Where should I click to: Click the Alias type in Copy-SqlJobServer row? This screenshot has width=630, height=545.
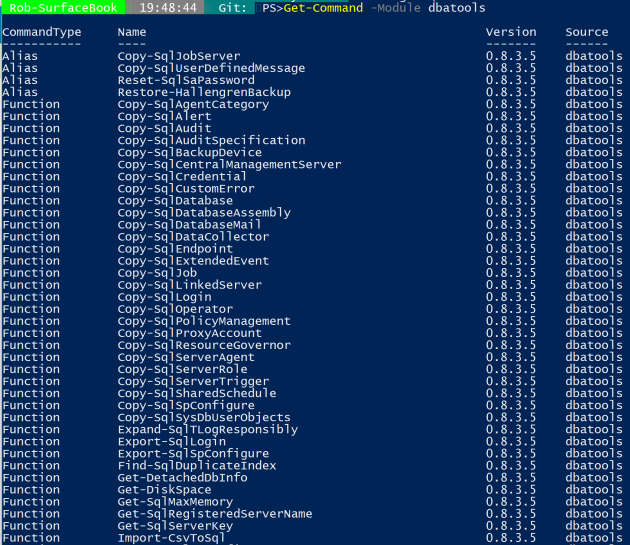pyautogui.click(x=20, y=56)
